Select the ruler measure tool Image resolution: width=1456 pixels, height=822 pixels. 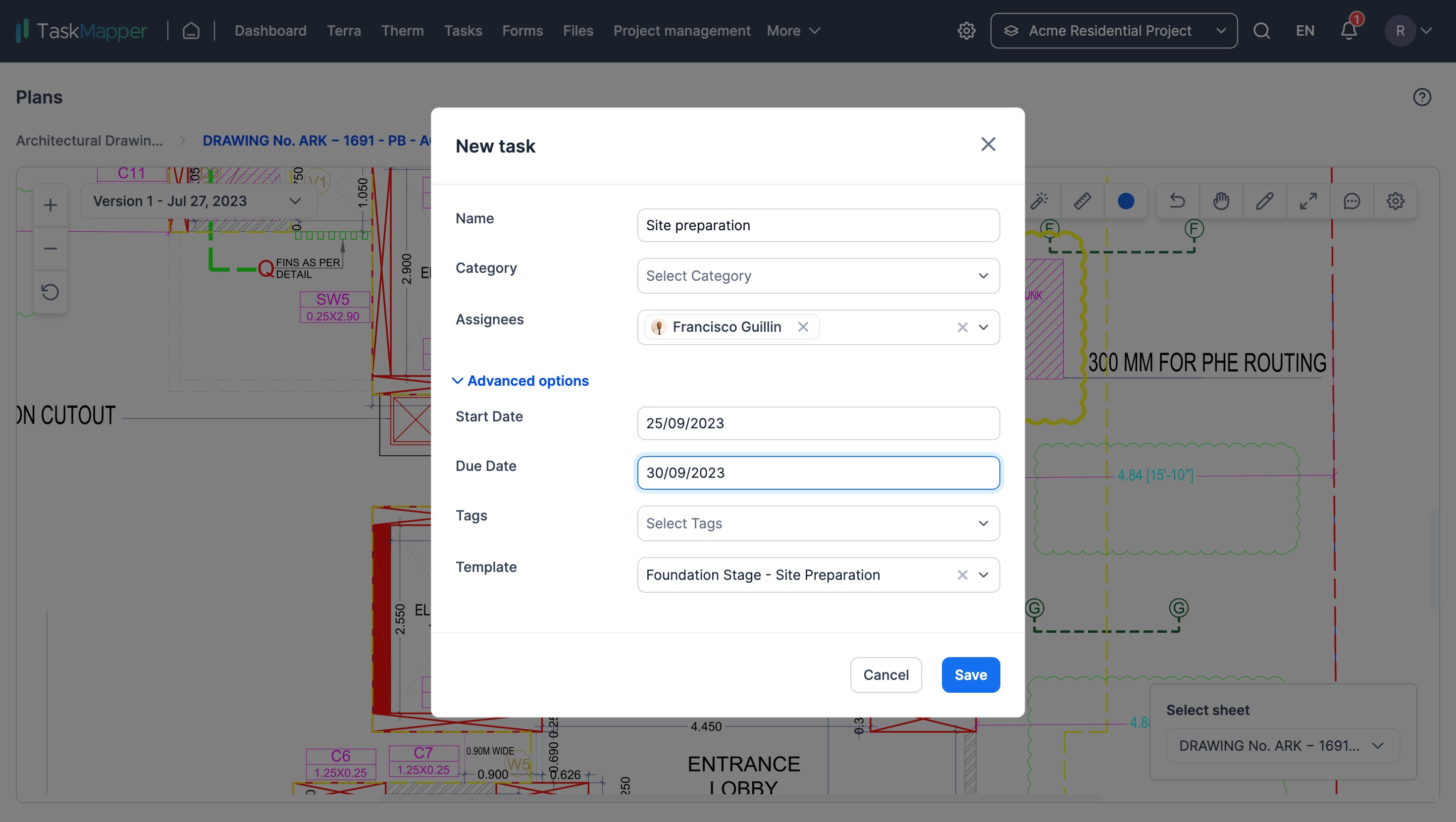coord(1082,201)
